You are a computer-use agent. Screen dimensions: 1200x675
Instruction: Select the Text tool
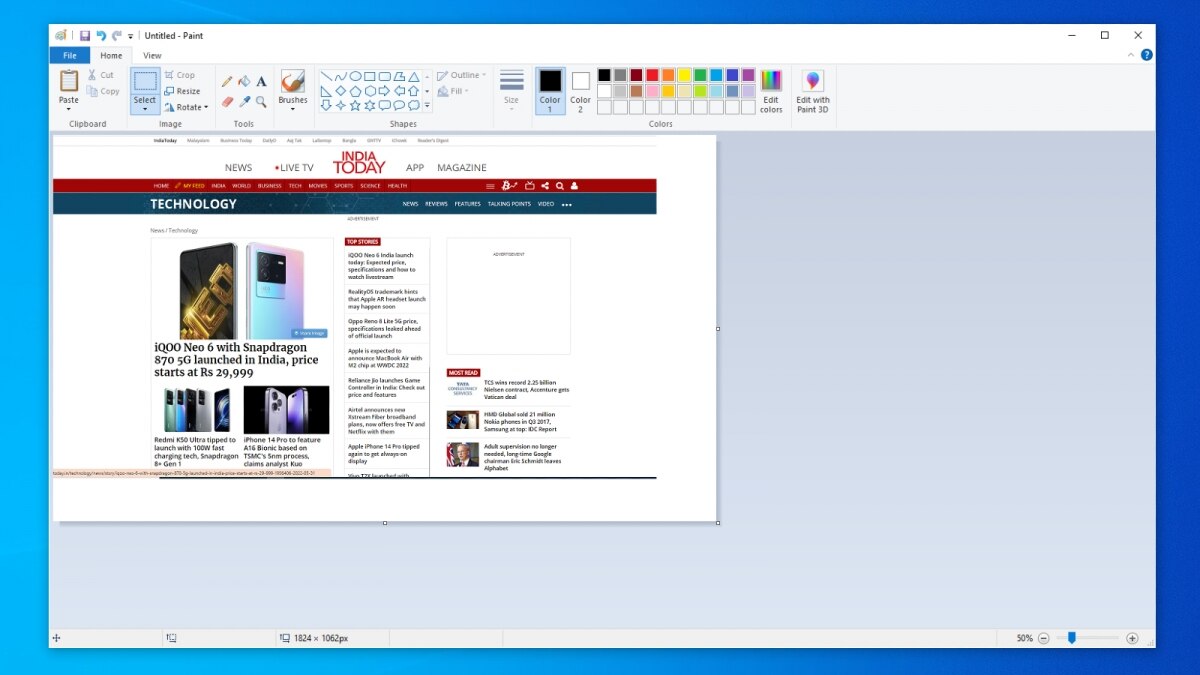pos(261,81)
